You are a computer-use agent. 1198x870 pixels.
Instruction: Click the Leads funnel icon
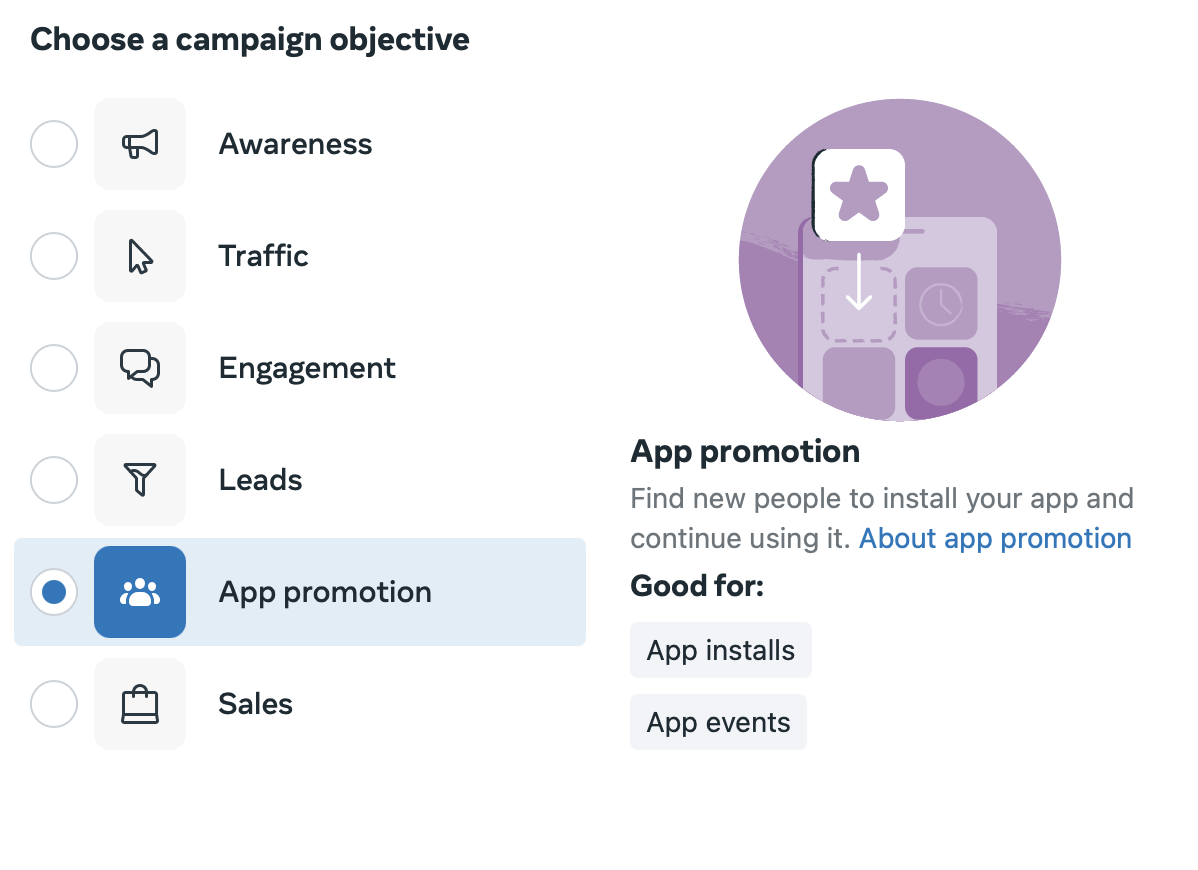point(140,480)
